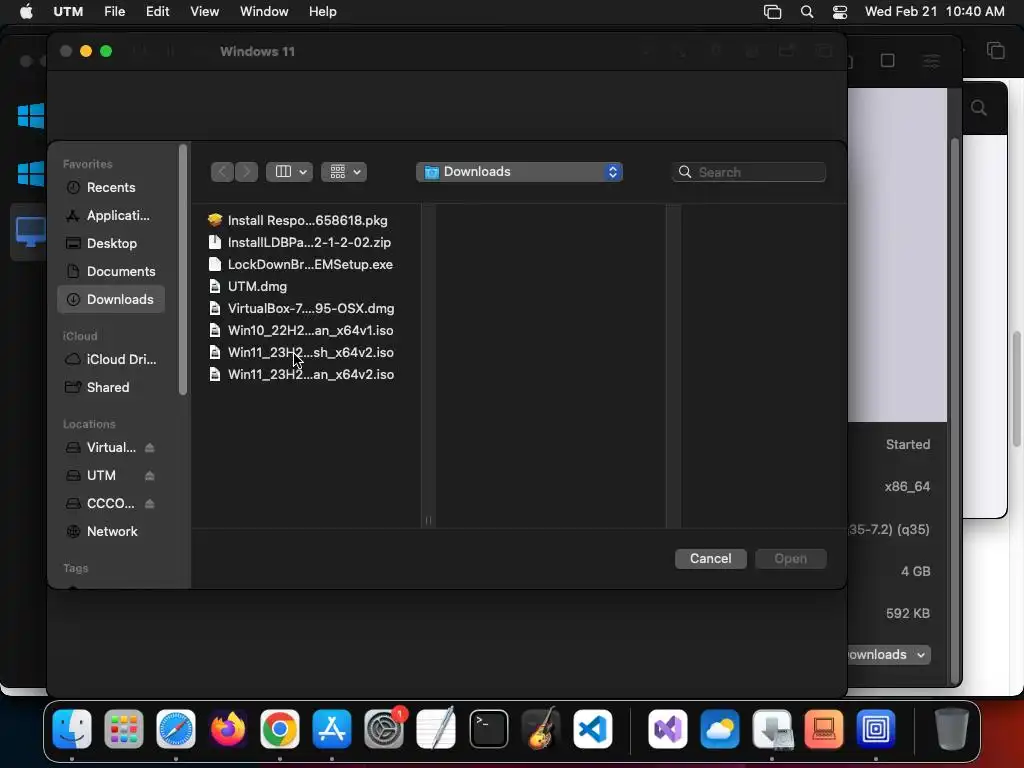Open Trash from the Dock

952,729
